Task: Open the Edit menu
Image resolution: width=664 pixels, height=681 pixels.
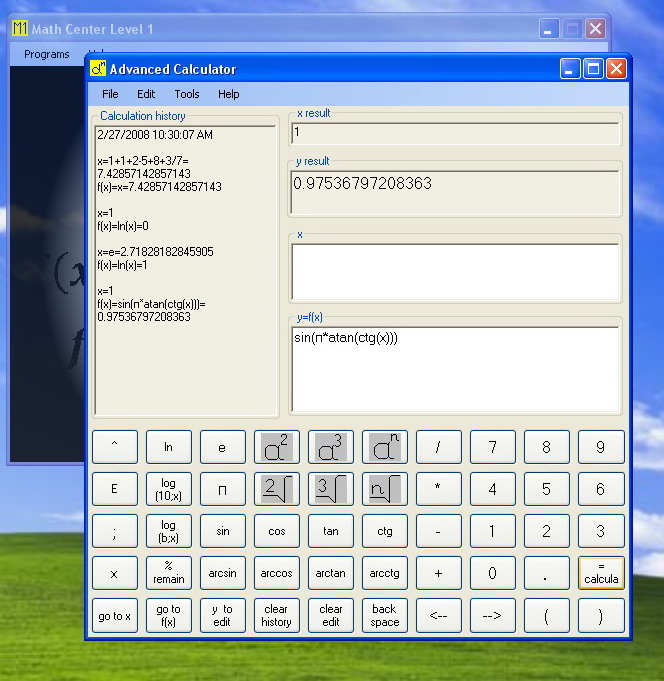Action: tap(146, 94)
